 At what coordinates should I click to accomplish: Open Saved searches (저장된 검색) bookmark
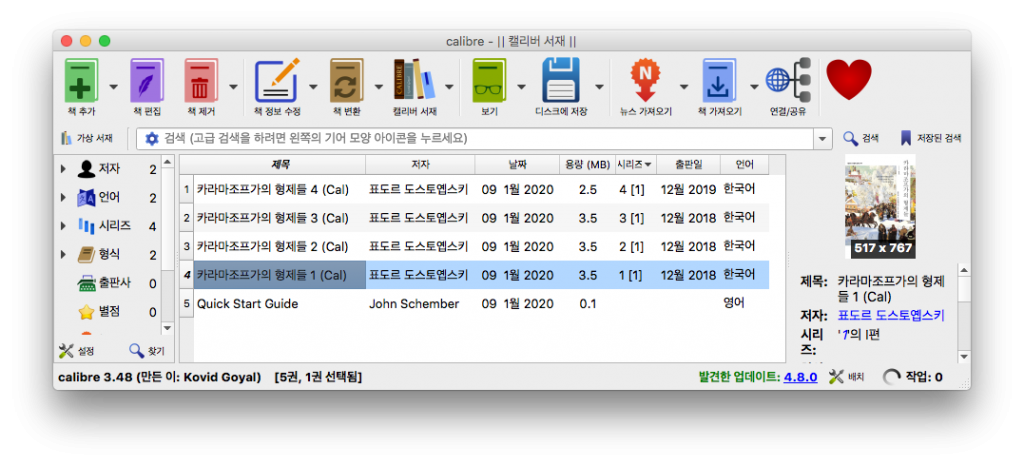[x=930, y=138]
